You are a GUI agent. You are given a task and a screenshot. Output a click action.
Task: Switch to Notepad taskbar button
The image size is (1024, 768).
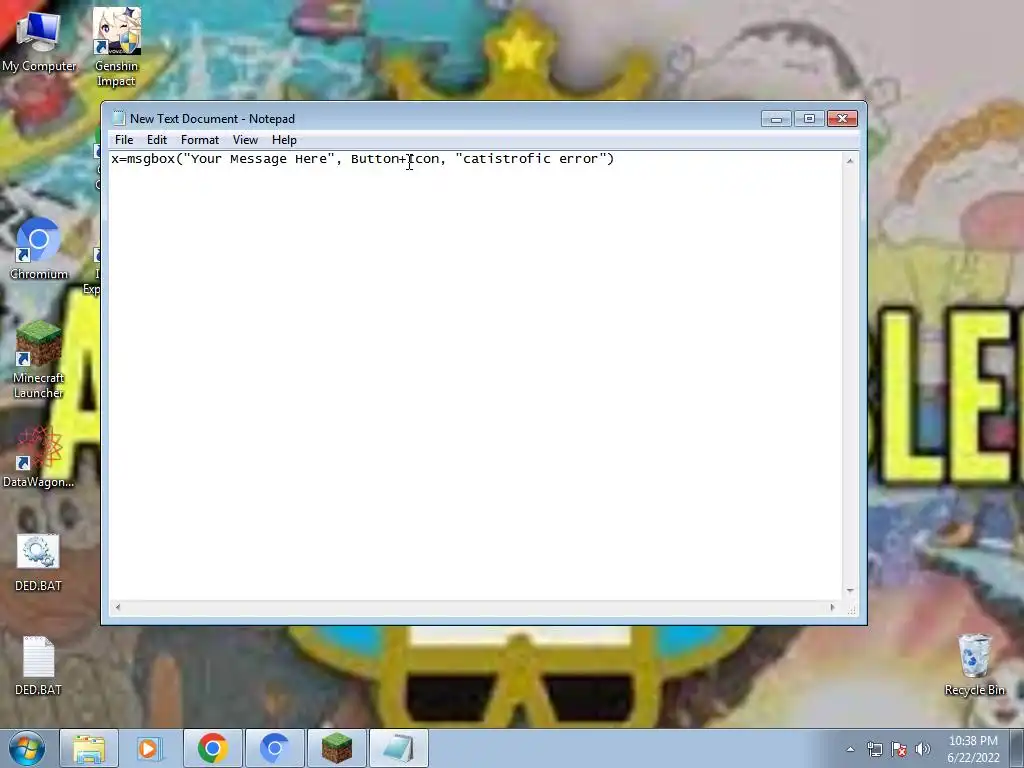point(399,748)
